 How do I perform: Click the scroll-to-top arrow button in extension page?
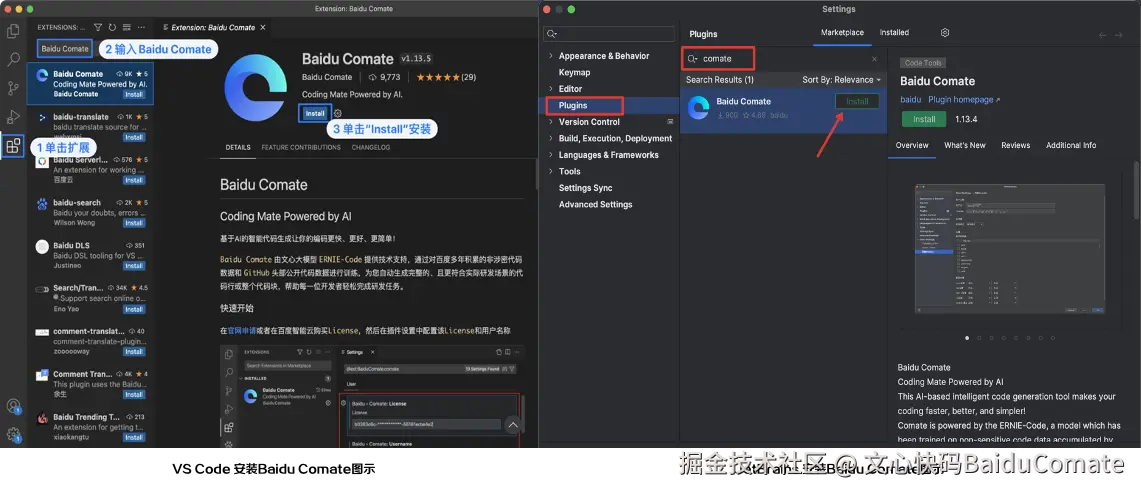pyautogui.click(x=514, y=425)
